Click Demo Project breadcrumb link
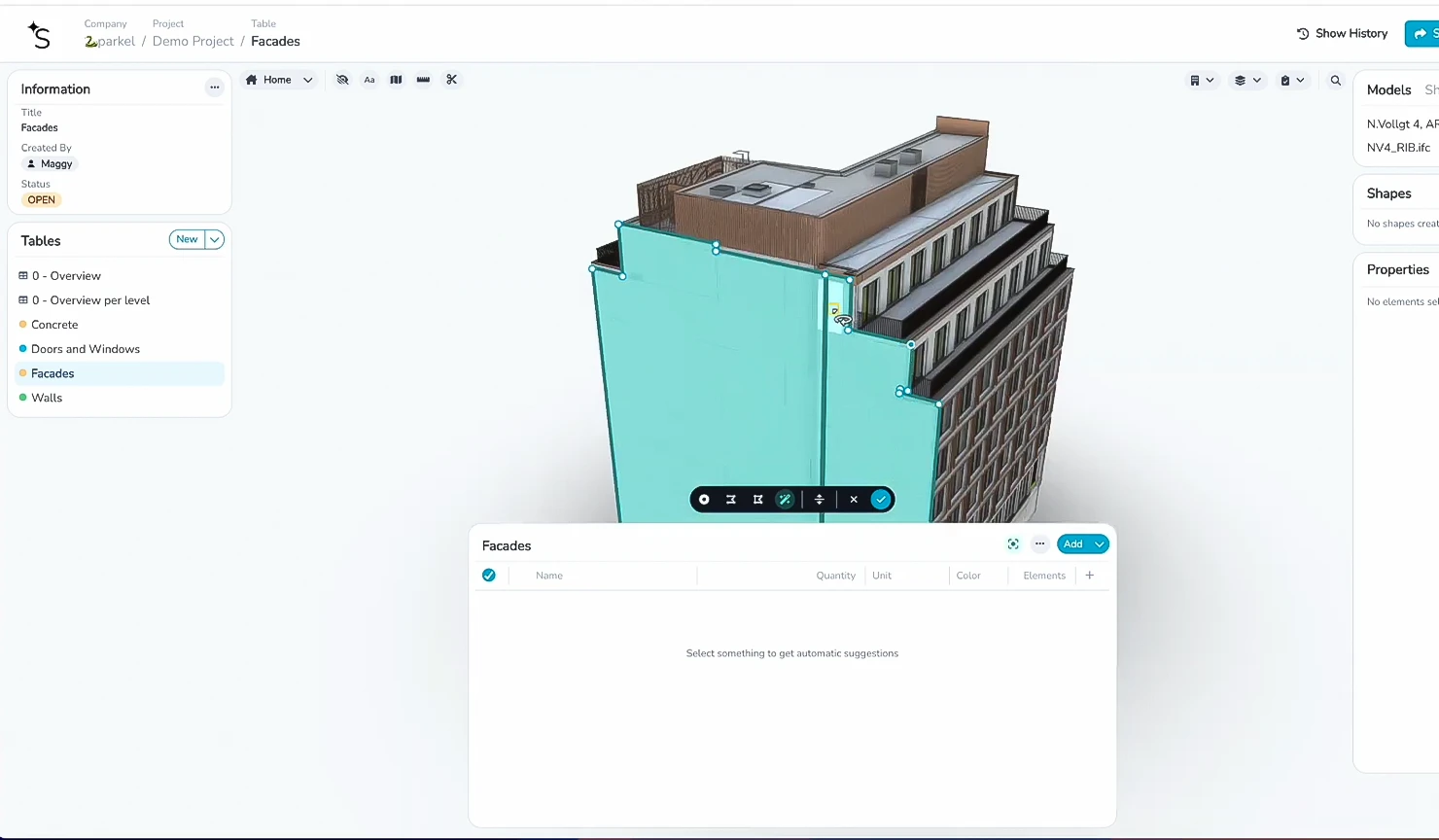The width and height of the screenshot is (1439, 840). click(193, 41)
